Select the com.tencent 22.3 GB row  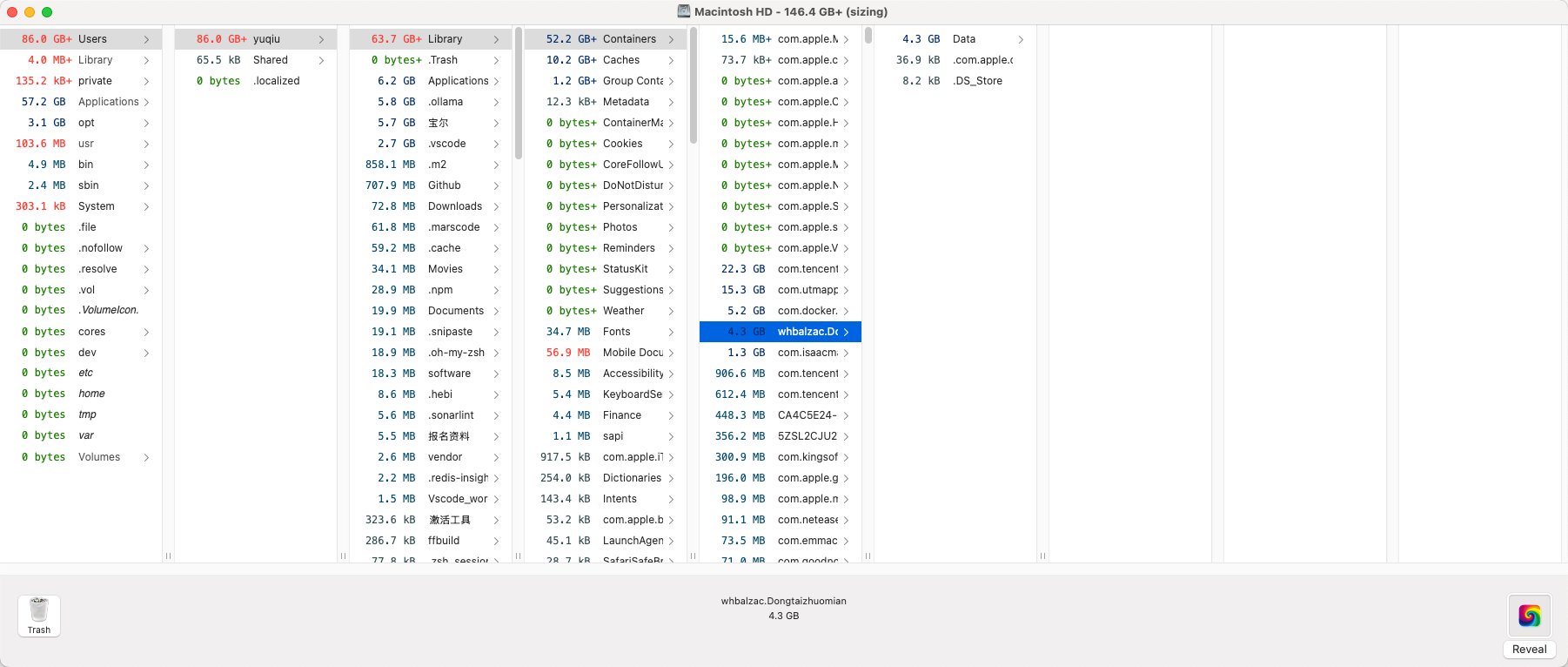pos(781,269)
